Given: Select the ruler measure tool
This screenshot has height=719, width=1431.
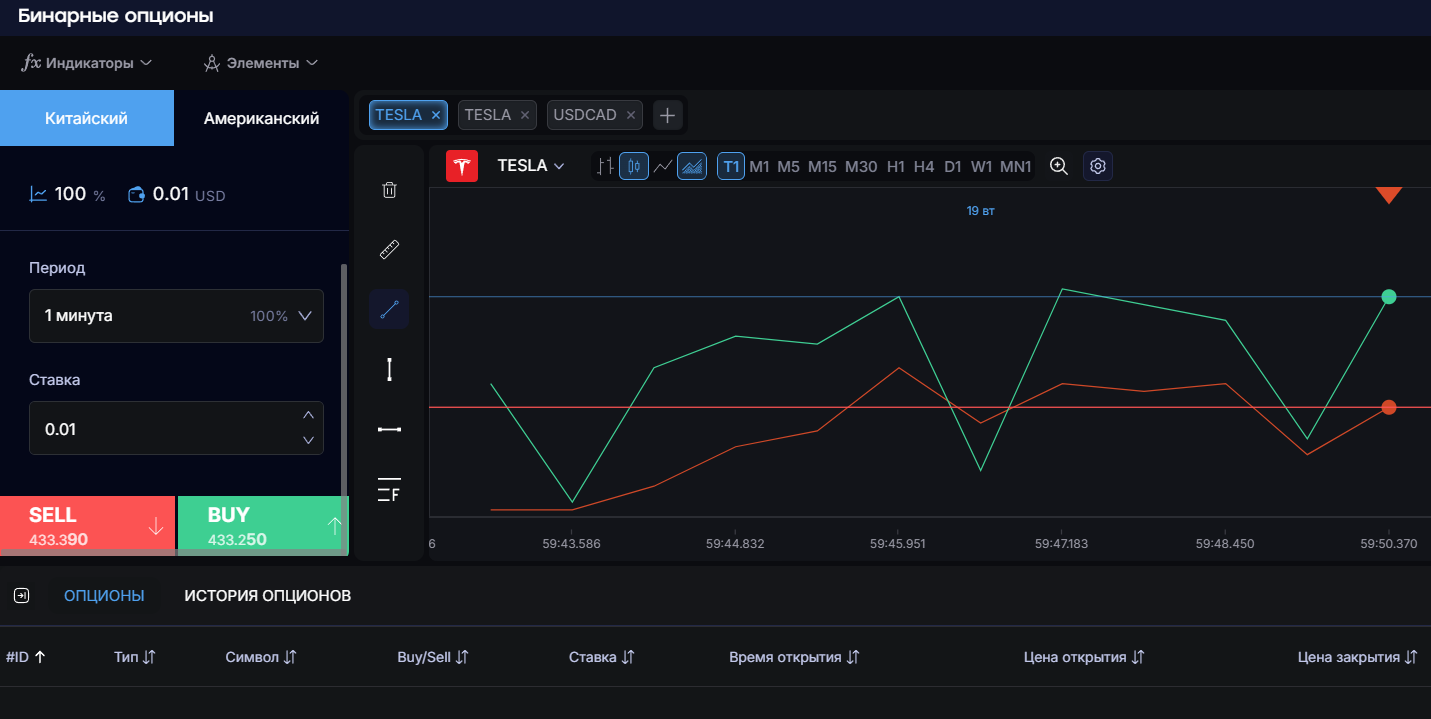Looking at the screenshot, I should point(390,249).
